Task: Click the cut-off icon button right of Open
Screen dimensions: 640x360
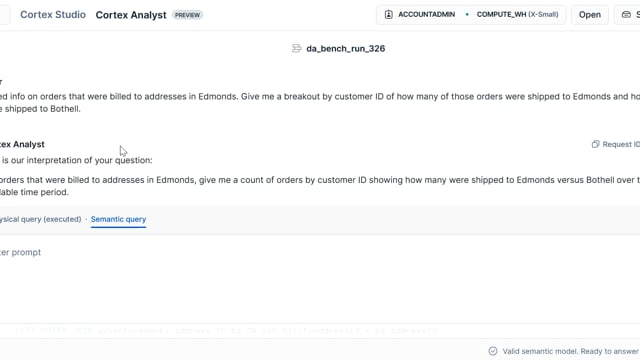Action: coord(627,15)
